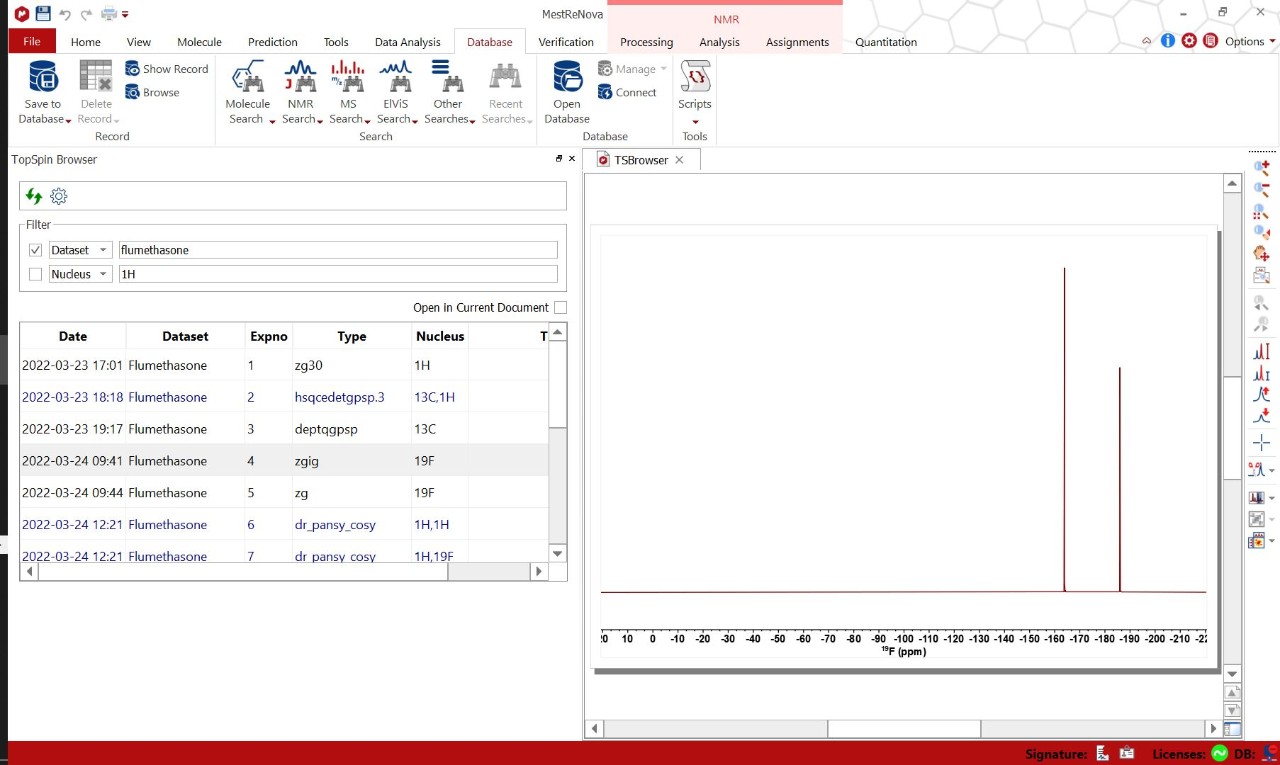Click the Undo arrow icon
The image size is (1280, 765).
click(x=65, y=14)
